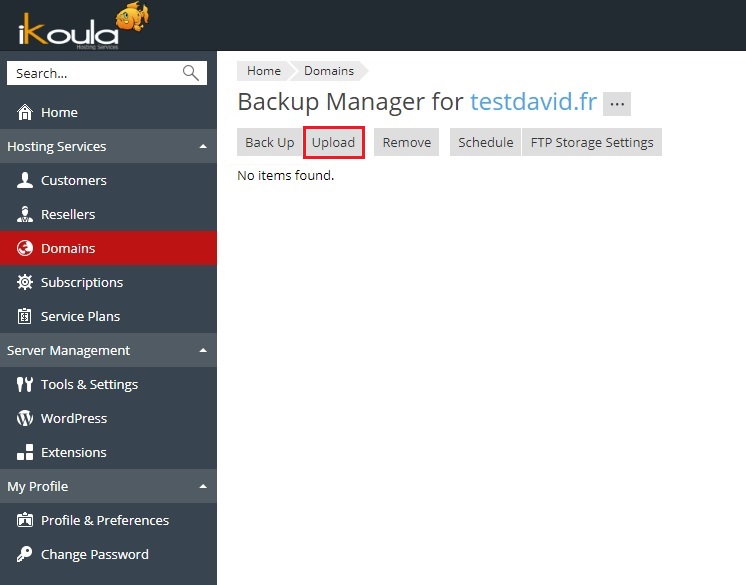Collapse the Server Management section arrow
Screen dimensions: 746x585
[x=203, y=351]
